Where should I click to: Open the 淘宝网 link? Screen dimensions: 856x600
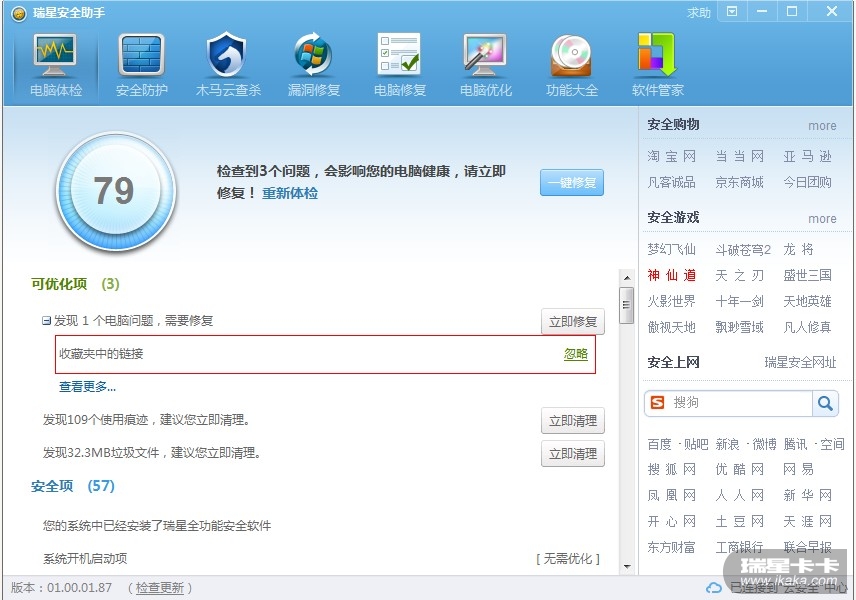[671, 157]
